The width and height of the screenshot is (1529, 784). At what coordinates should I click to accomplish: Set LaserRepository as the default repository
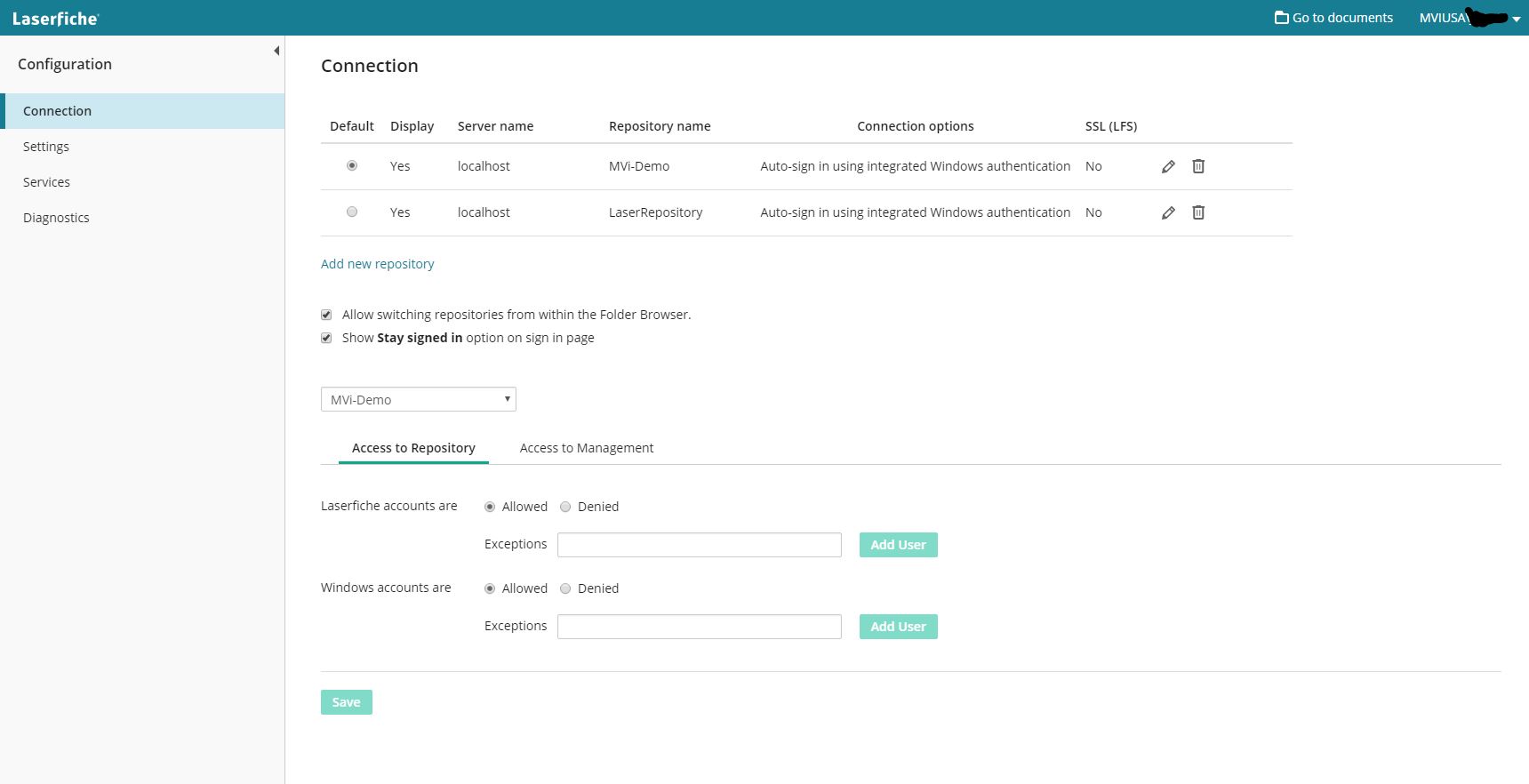(x=352, y=212)
